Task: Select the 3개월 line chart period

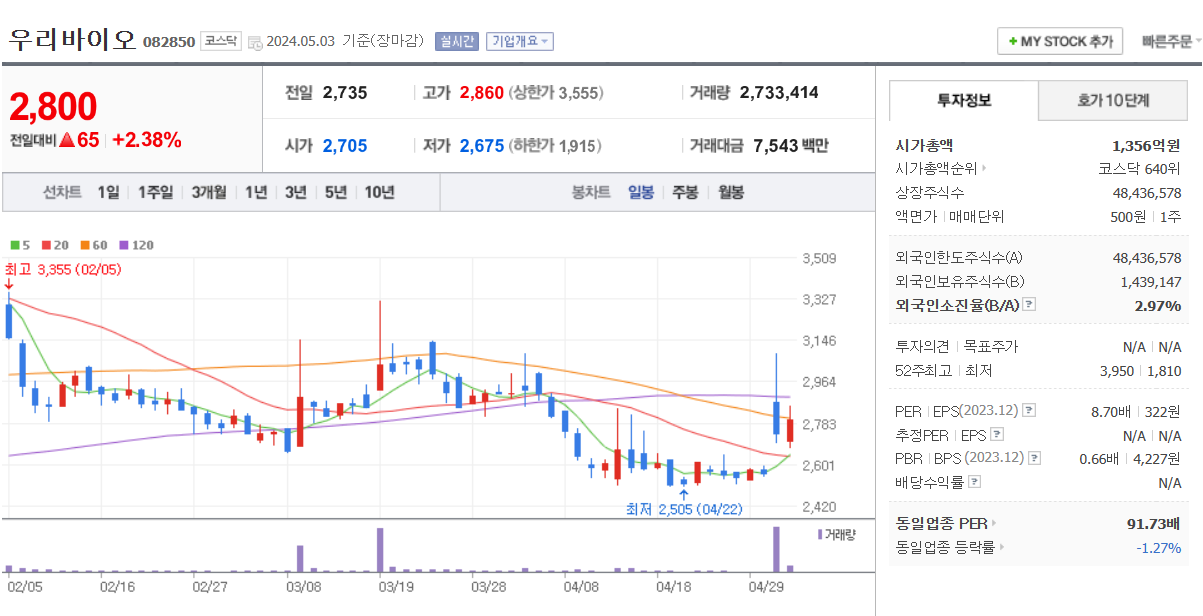Action: (x=209, y=193)
